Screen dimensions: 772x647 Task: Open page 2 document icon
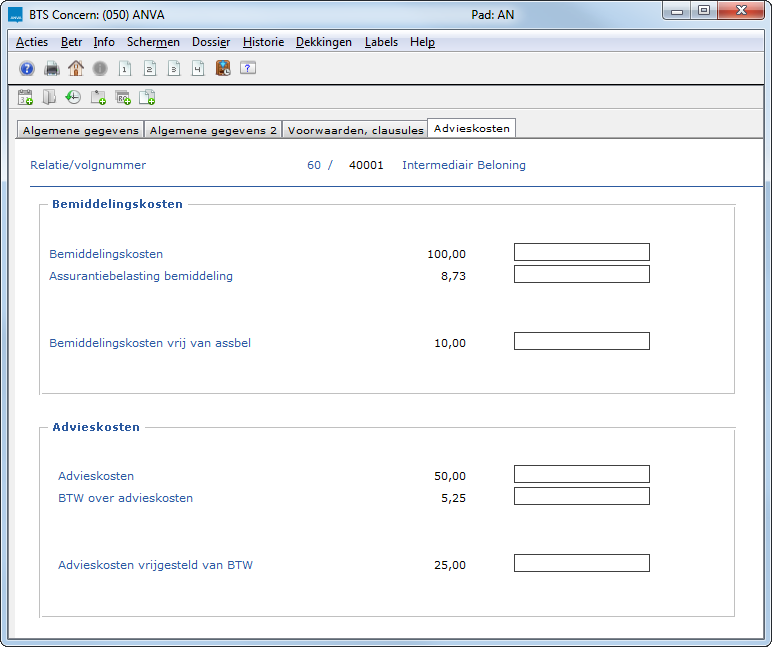click(149, 68)
